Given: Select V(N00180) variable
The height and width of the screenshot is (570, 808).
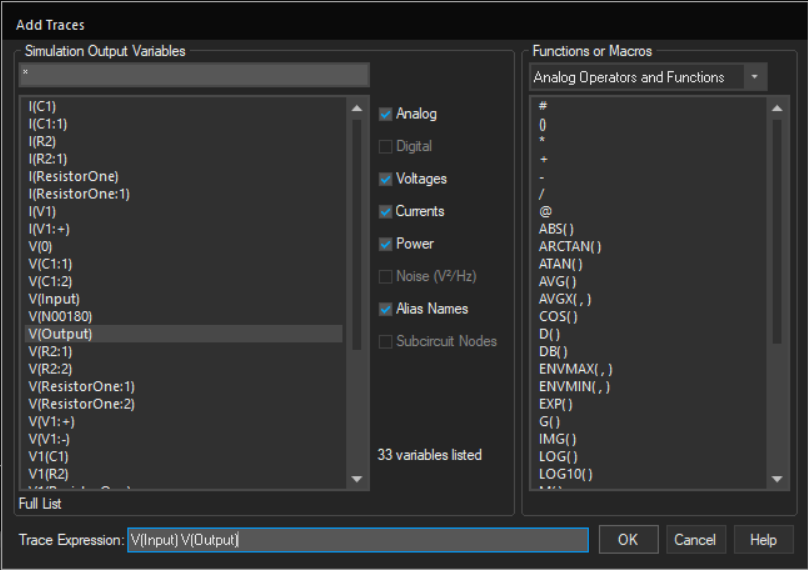Looking at the screenshot, I should coord(60,316).
